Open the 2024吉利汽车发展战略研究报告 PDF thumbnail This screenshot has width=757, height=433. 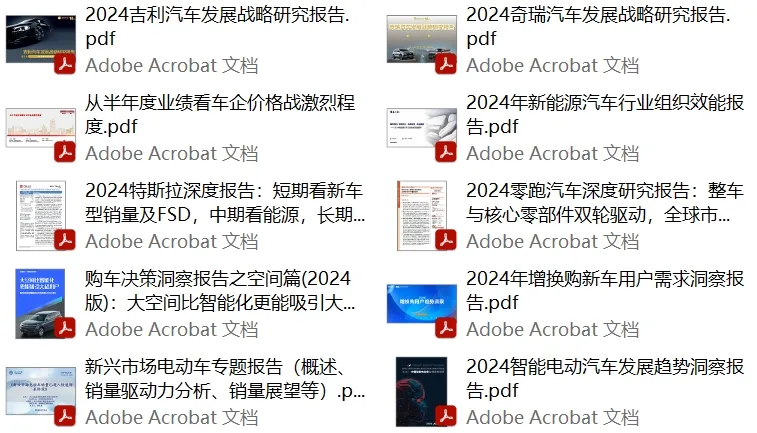coord(41,40)
